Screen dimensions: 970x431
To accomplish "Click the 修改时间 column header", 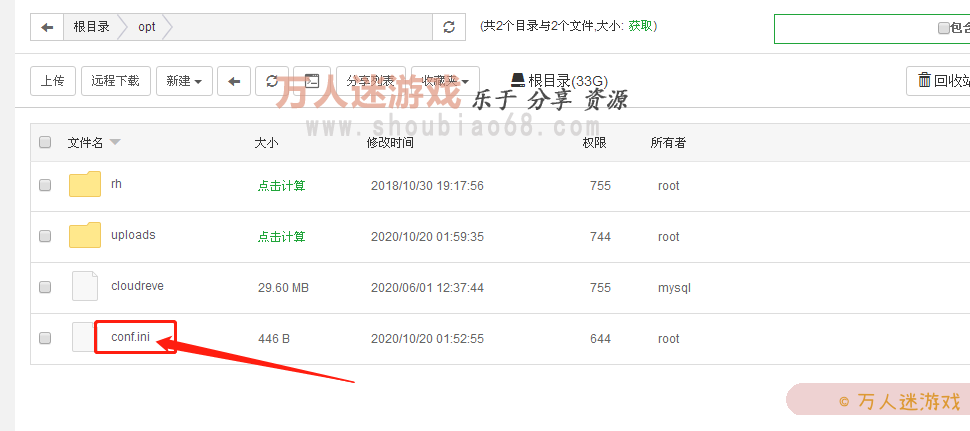I will coord(390,143).
